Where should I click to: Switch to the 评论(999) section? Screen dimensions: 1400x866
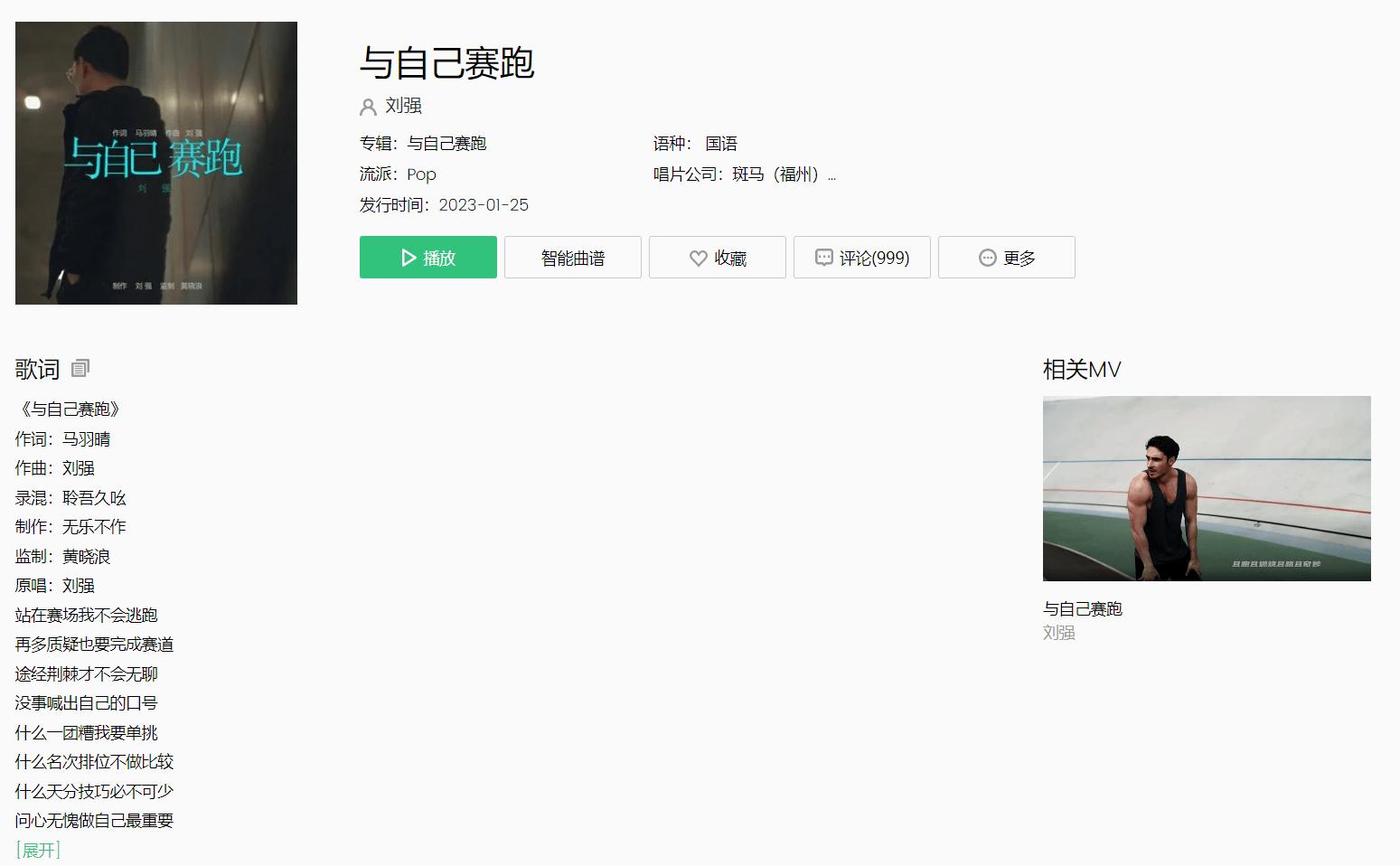861,258
